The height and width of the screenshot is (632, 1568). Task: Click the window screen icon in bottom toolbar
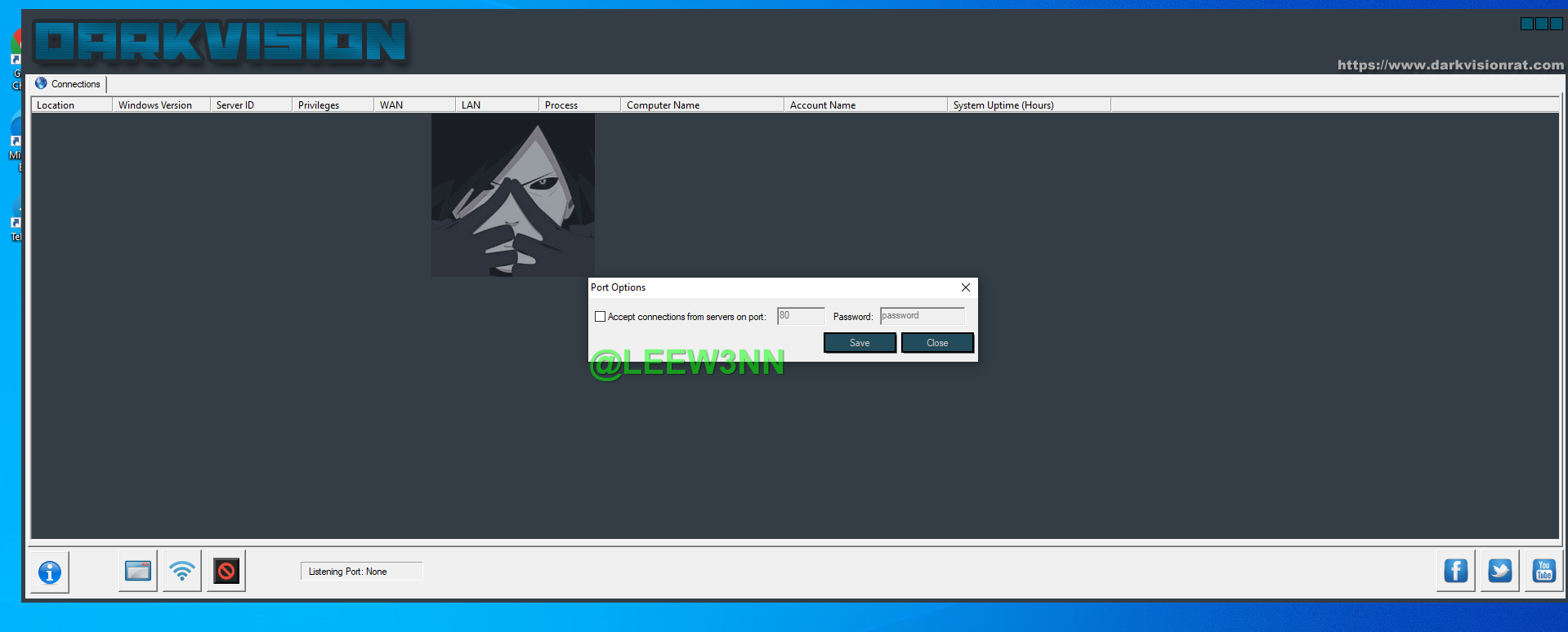137,571
